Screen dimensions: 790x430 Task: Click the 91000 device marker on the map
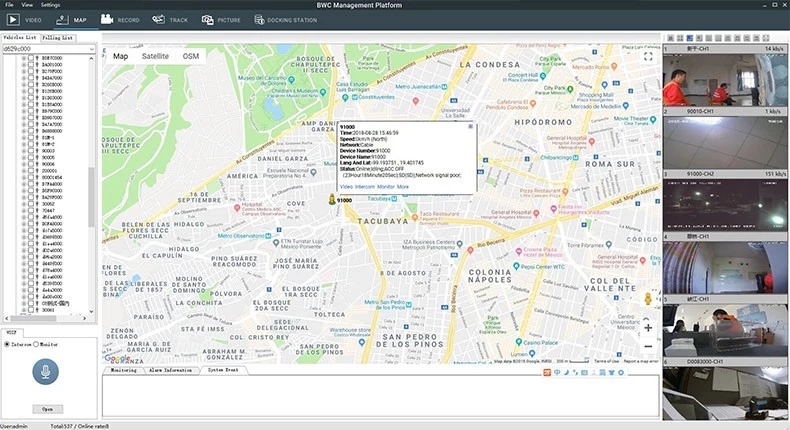332,199
